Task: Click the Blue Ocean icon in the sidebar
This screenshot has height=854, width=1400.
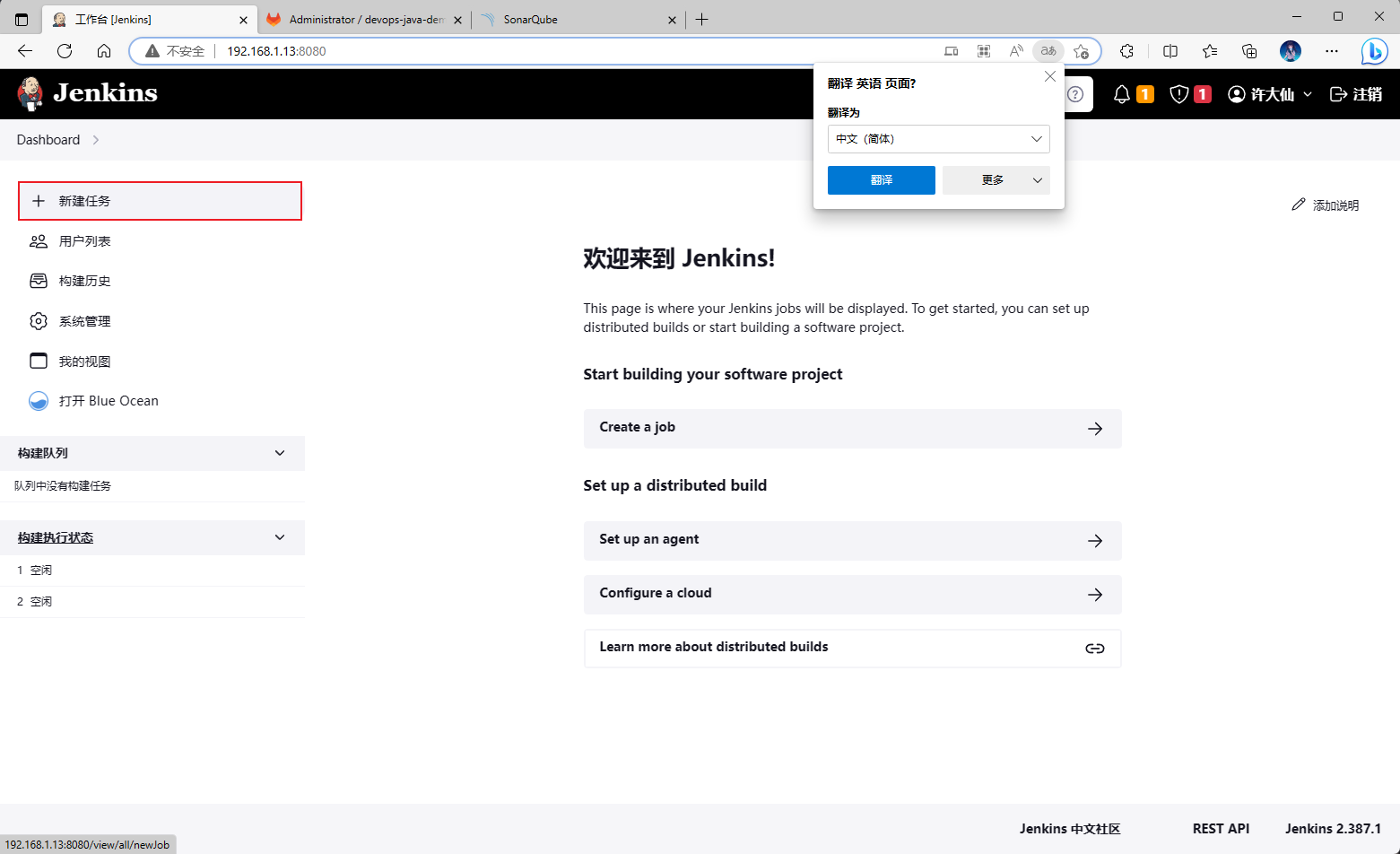Action: (39, 401)
